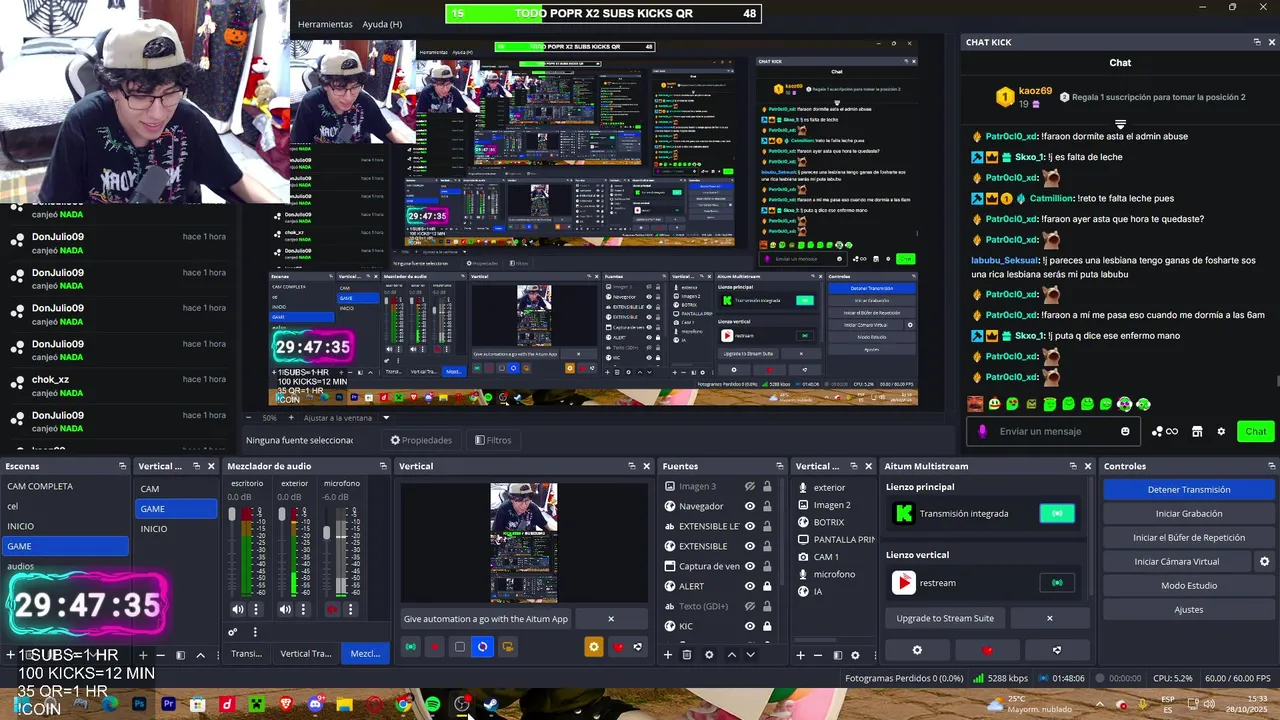
Task: Switch to the Transi... dock tab
Action: tap(247, 654)
